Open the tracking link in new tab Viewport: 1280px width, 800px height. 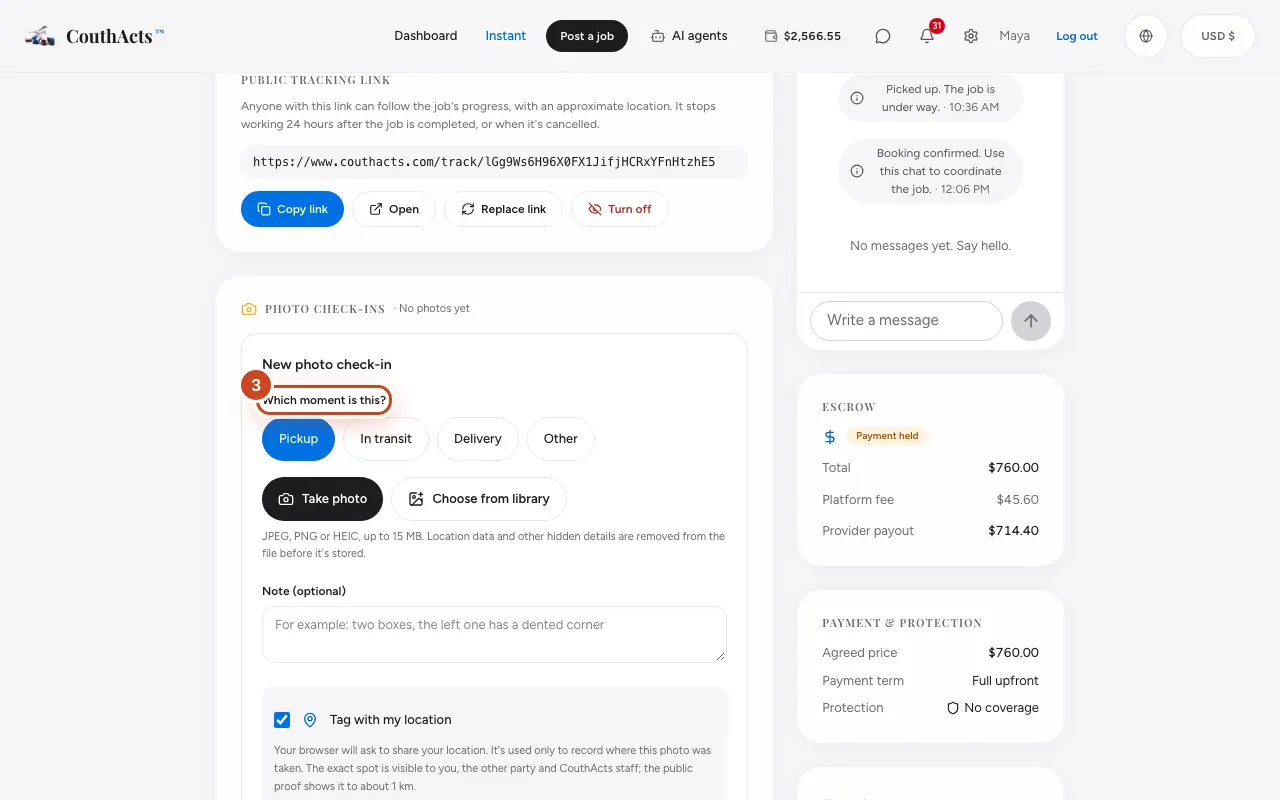coord(394,209)
